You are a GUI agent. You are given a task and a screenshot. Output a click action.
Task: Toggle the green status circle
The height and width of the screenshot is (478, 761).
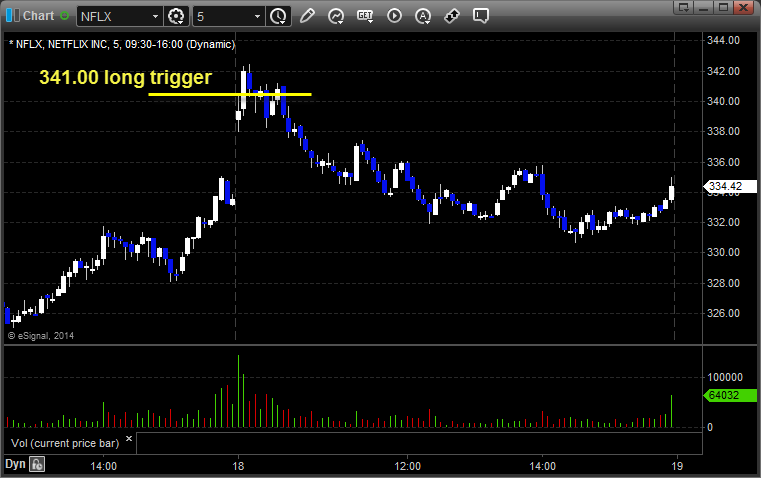click(x=64, y=16)
